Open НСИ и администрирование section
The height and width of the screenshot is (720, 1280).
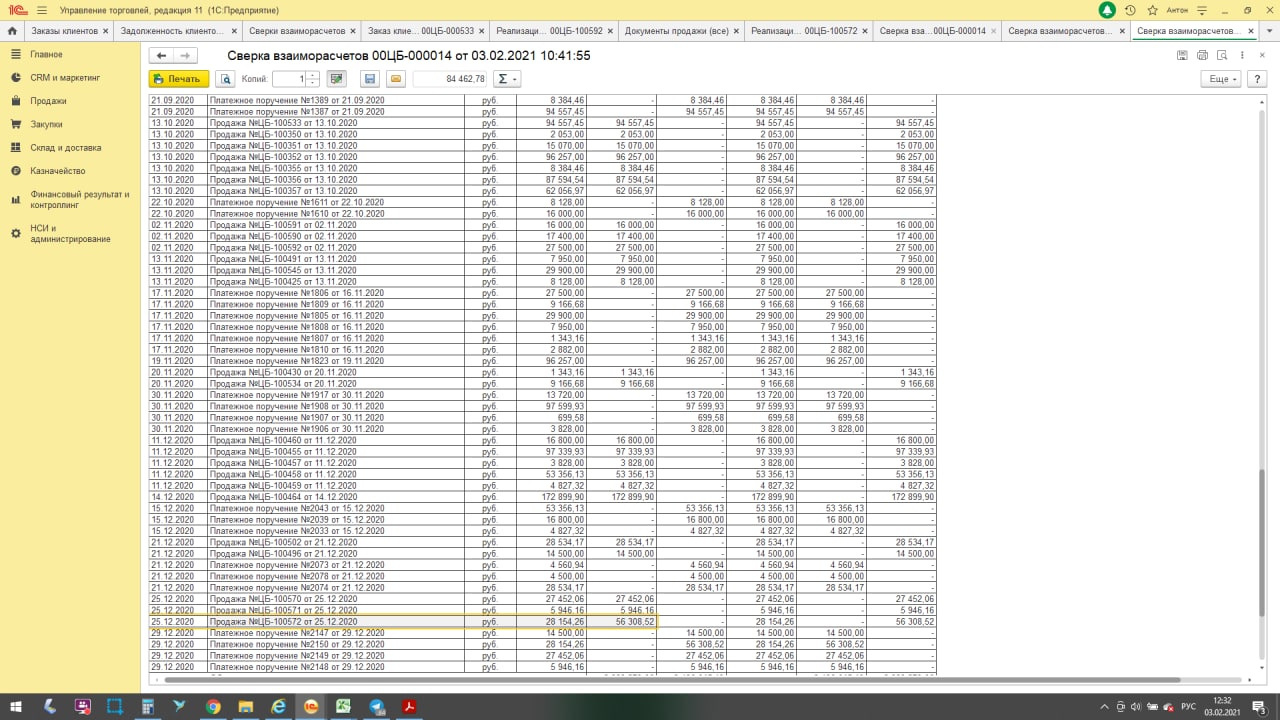pos(70,233)
